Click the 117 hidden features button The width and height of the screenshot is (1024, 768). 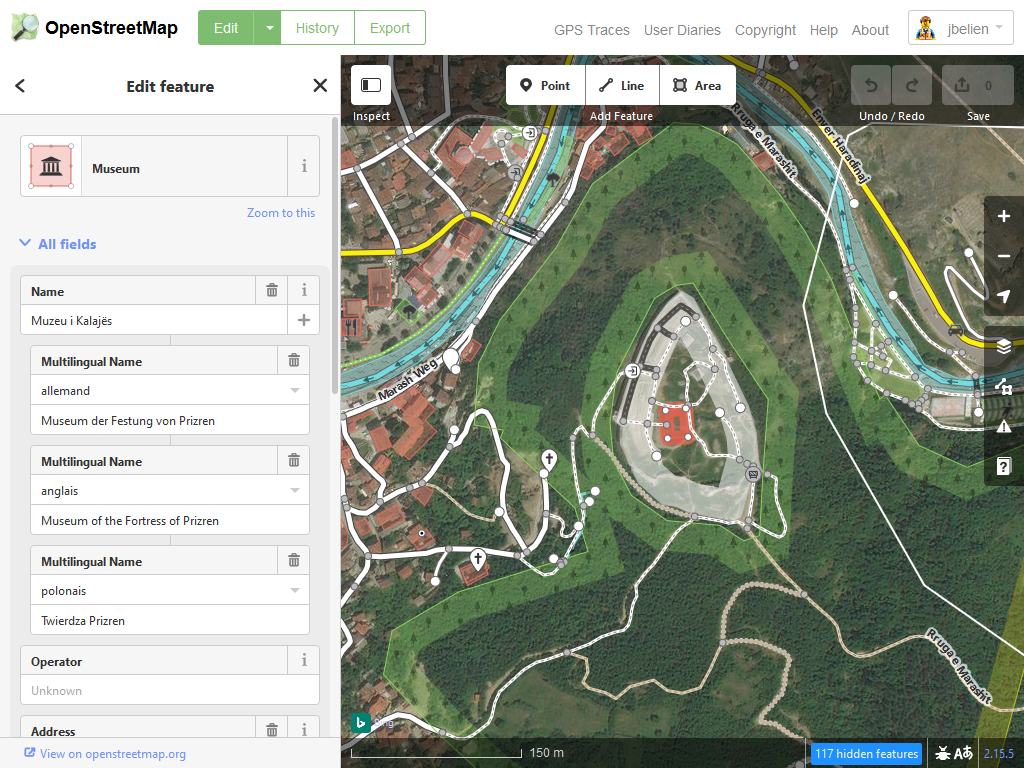[x=866, y=754]
